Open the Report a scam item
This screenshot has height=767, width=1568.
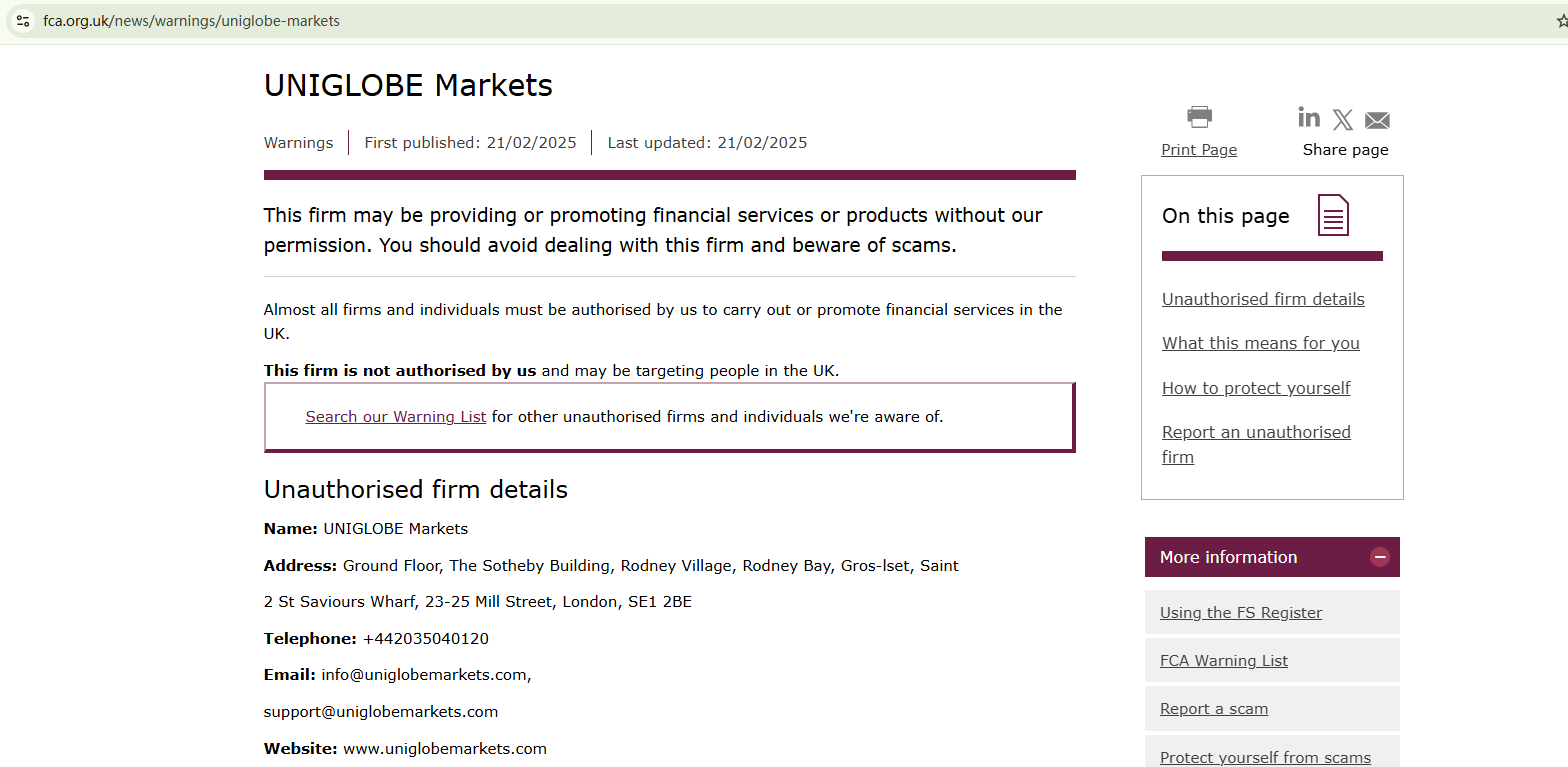[x=1214, y=709]
